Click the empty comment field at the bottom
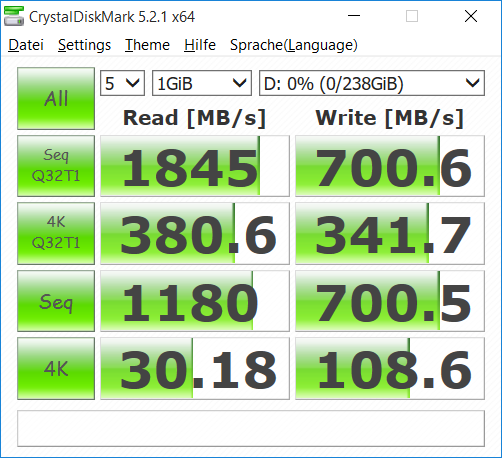503x459 pixels. click(251, 429)
